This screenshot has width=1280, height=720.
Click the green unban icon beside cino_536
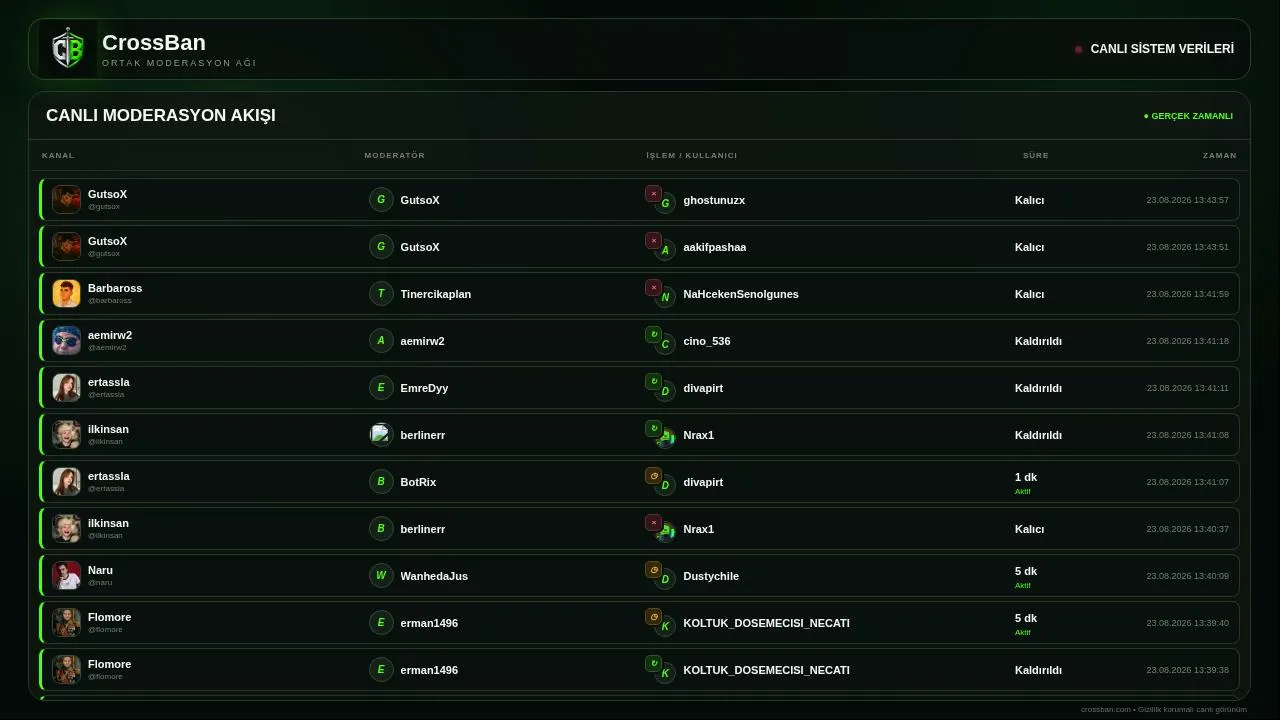coord(653,334)
